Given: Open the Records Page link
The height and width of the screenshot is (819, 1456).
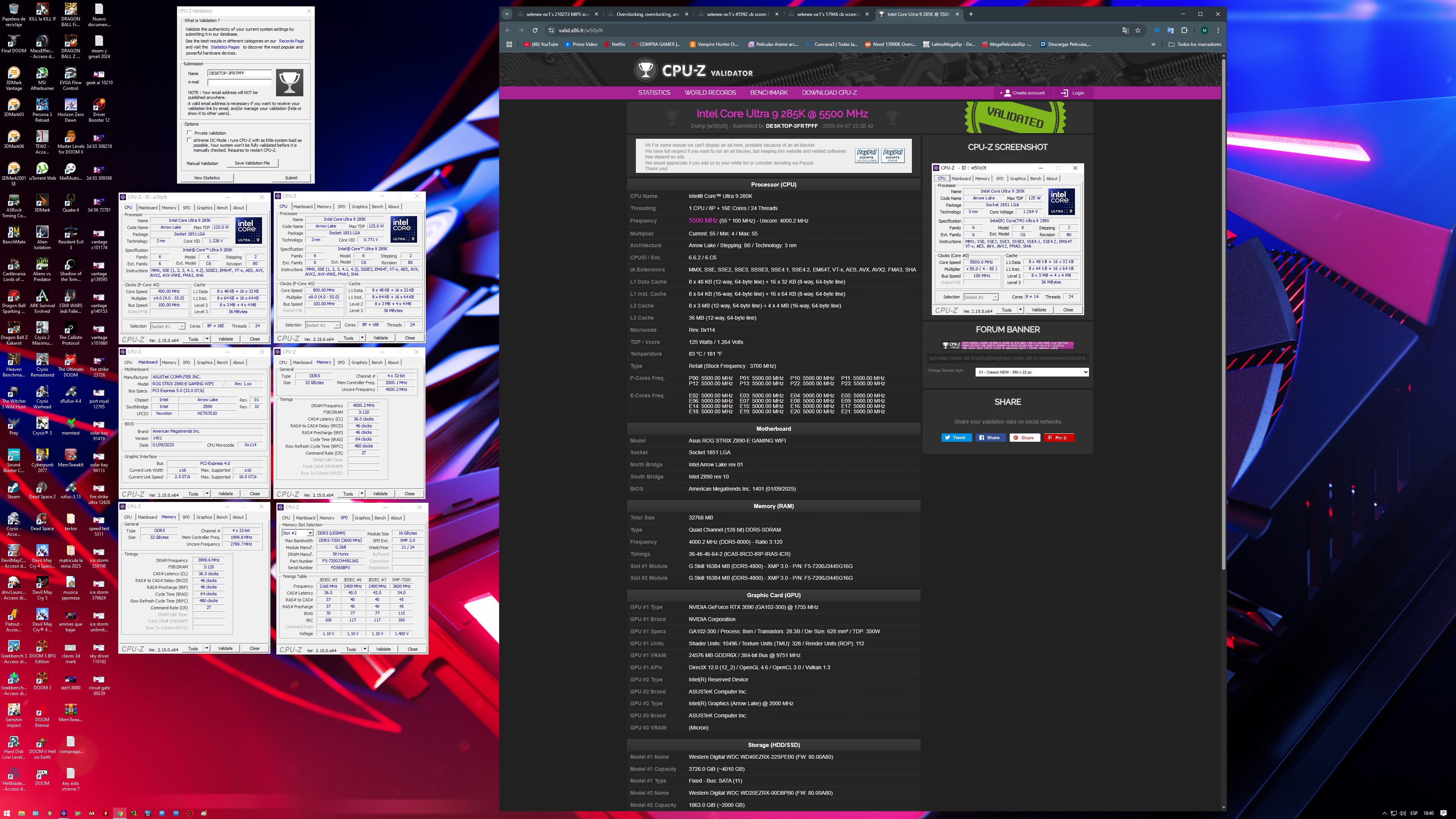Looking at the screenshot, I should [x=292, y=41].
